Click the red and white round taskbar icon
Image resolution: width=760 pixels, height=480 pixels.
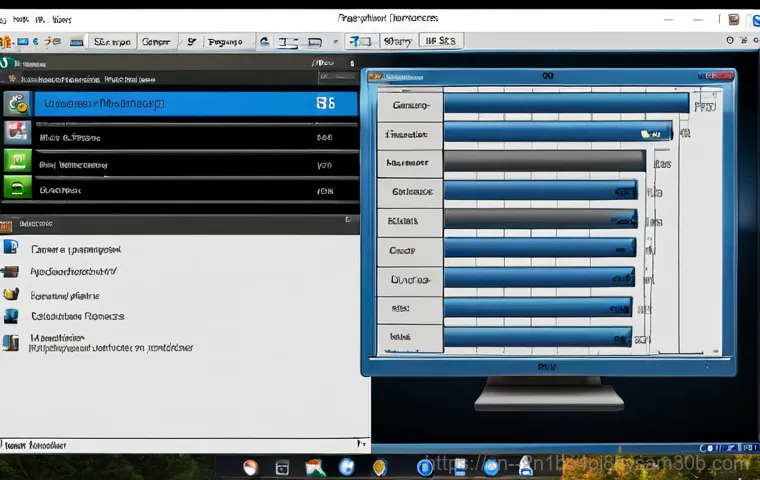pyautogui.click(x=251, y=467)
